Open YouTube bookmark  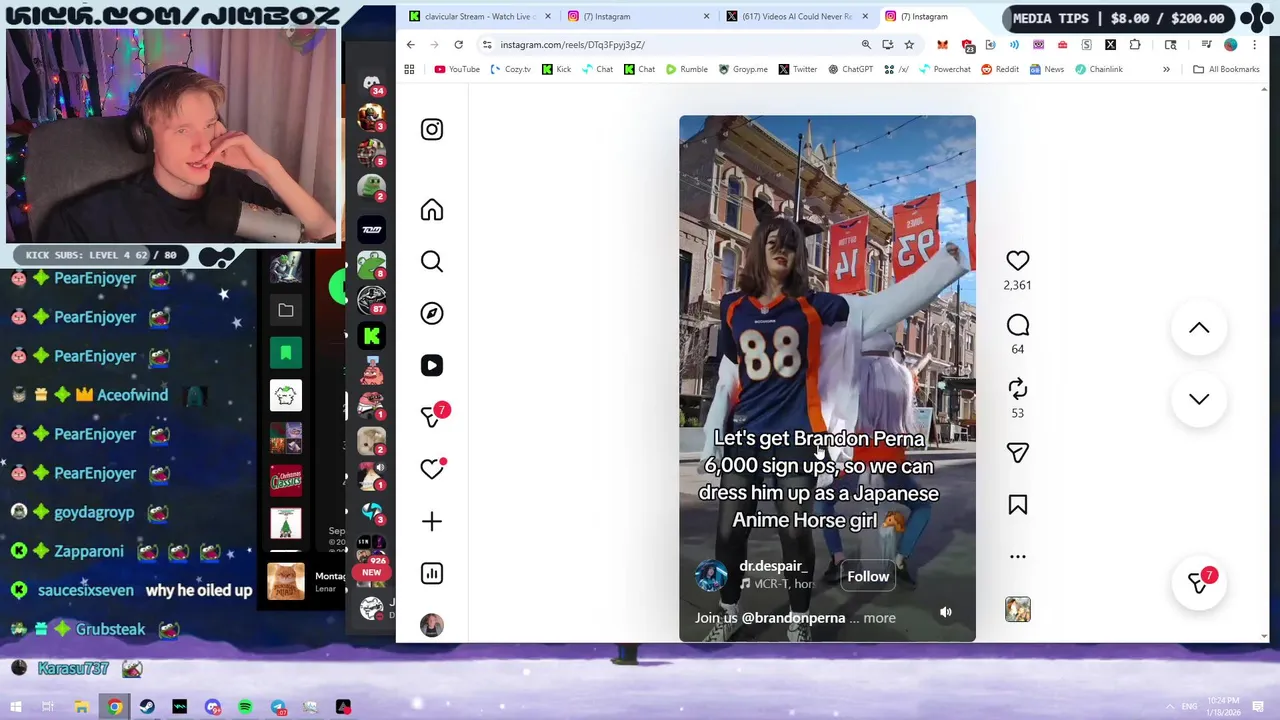pyautogui.click(x=457, y=69)
